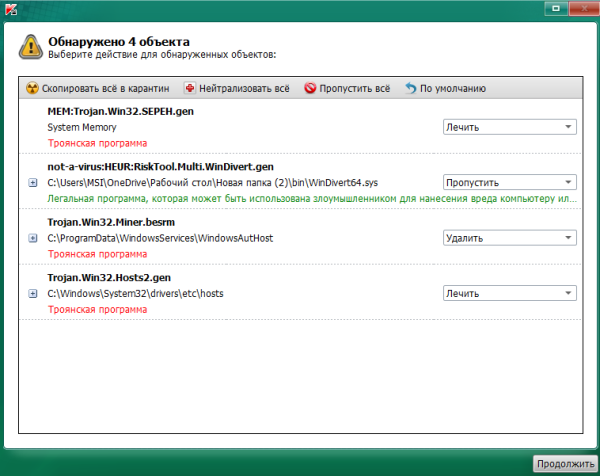Click the WinDivert64.sys file path

pos(213,183)
